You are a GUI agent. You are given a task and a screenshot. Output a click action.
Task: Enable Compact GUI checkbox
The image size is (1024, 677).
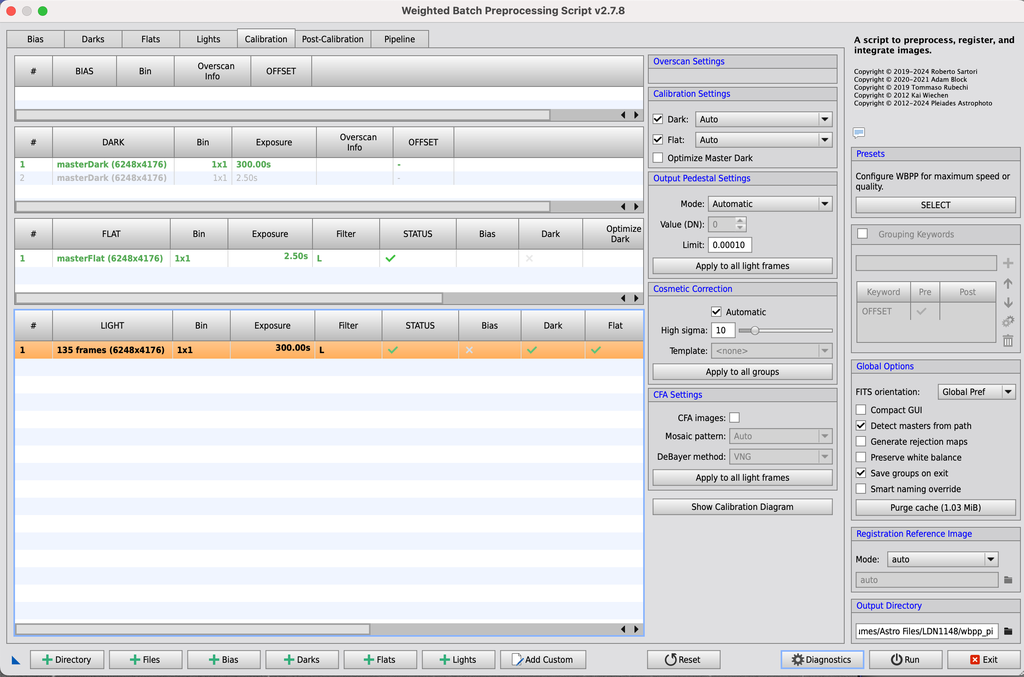point(861,410)
